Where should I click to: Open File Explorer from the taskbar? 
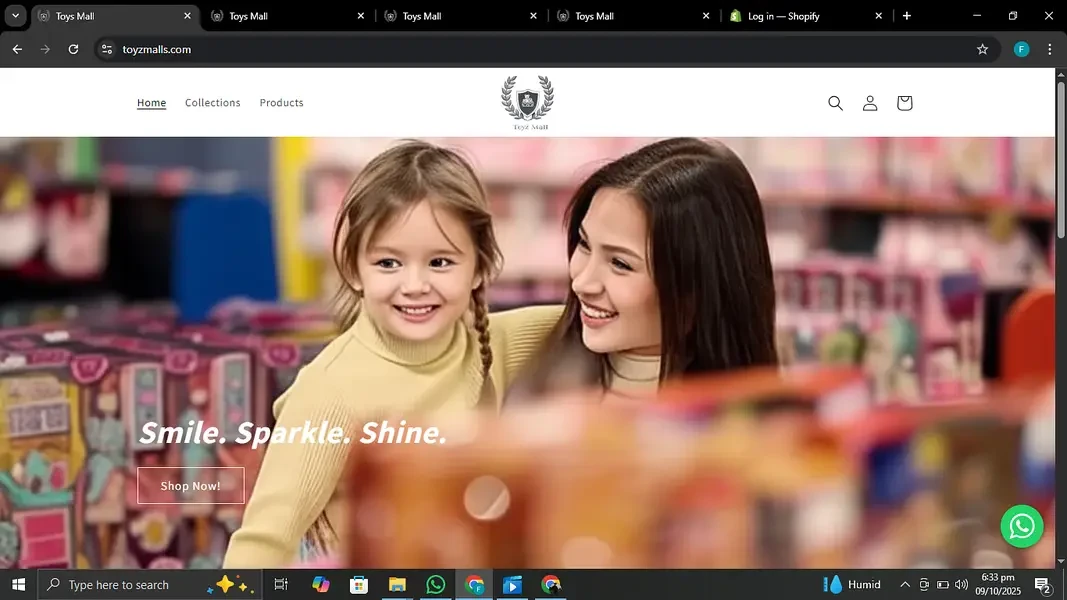[397, 585]
